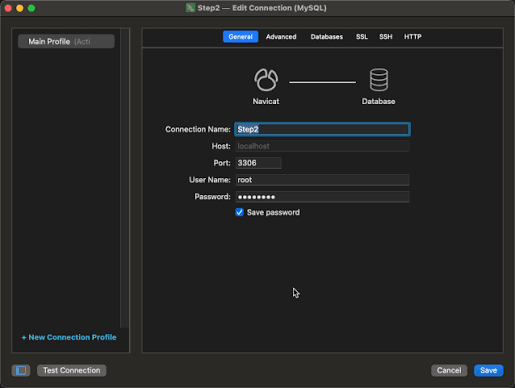The image size is (515, 388).
Task: Add a New Connection Profile
Action: (x=69, y=337)
